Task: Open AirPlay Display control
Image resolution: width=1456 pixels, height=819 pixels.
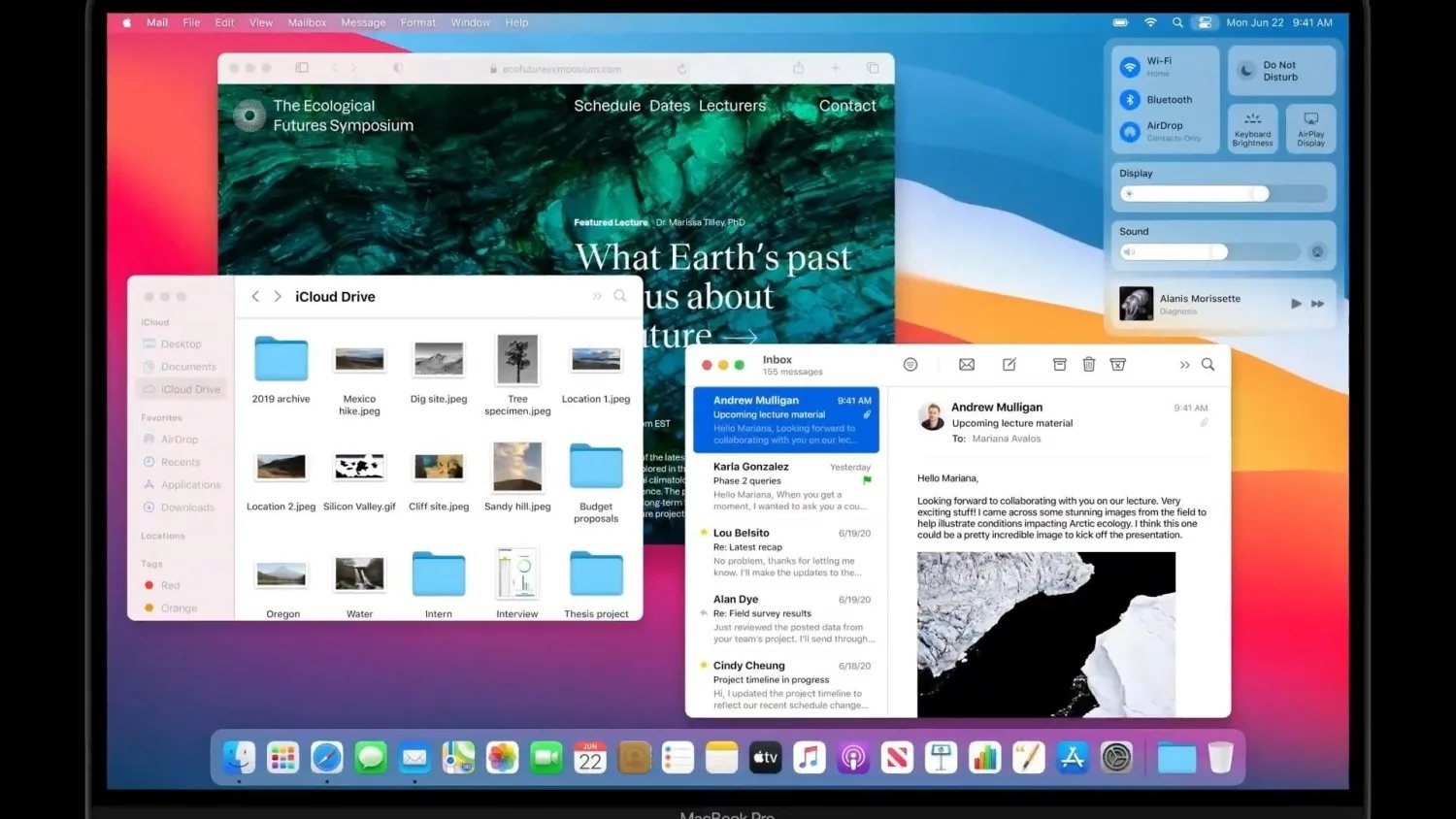Action: pyautogui.click(x=1310, y=129)
